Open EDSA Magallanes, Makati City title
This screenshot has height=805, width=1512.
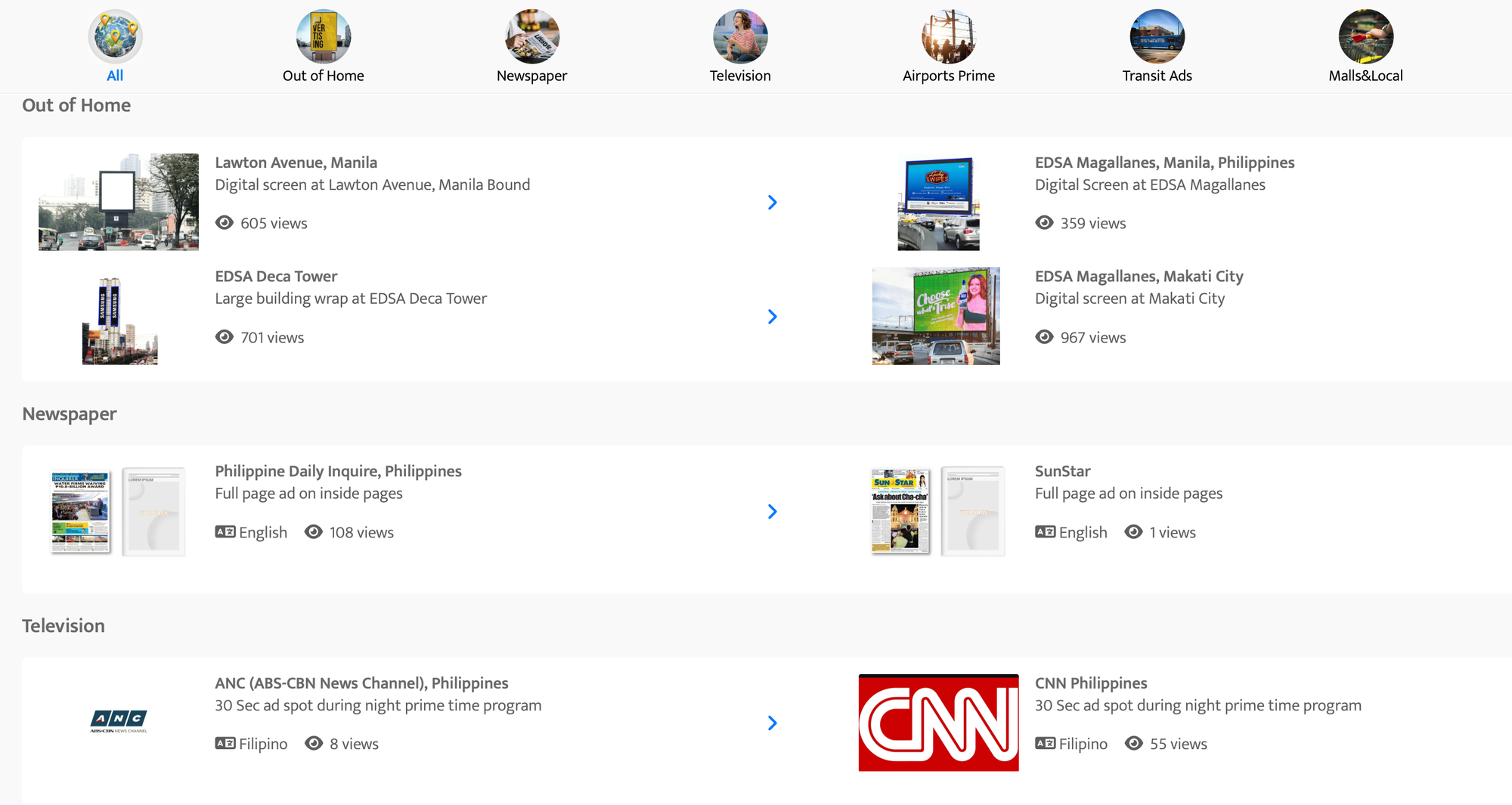1139,277
